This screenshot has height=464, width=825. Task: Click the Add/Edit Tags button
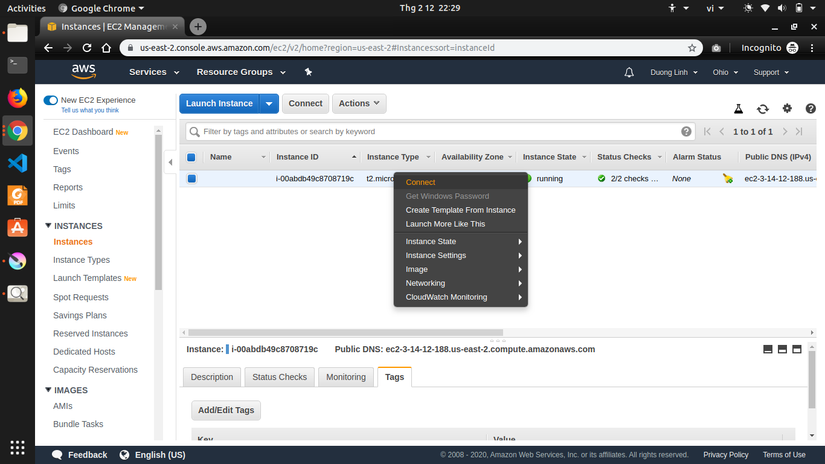[x=226, y=410]
